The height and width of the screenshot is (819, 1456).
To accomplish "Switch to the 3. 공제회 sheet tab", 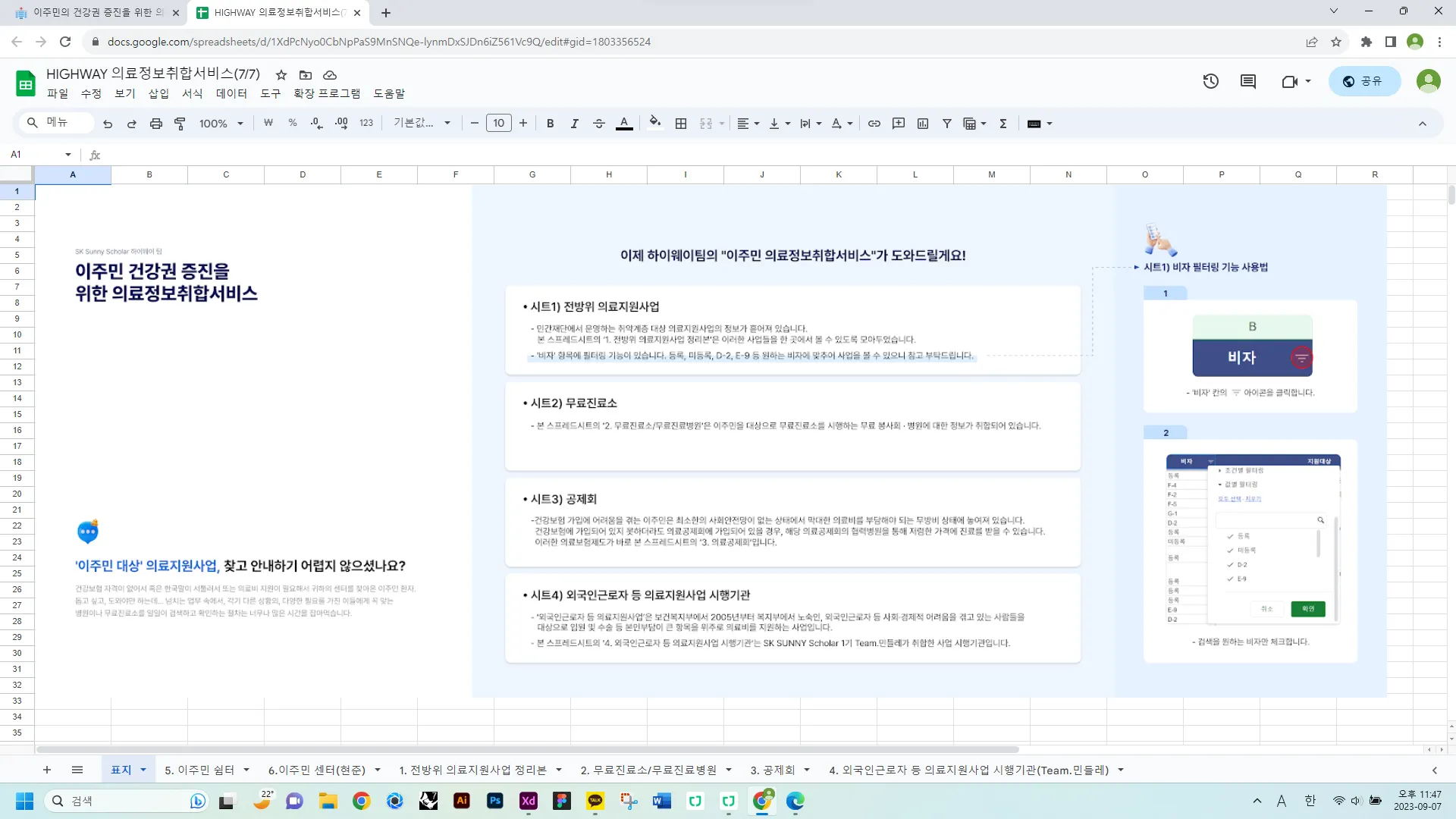I will point(772,770).
